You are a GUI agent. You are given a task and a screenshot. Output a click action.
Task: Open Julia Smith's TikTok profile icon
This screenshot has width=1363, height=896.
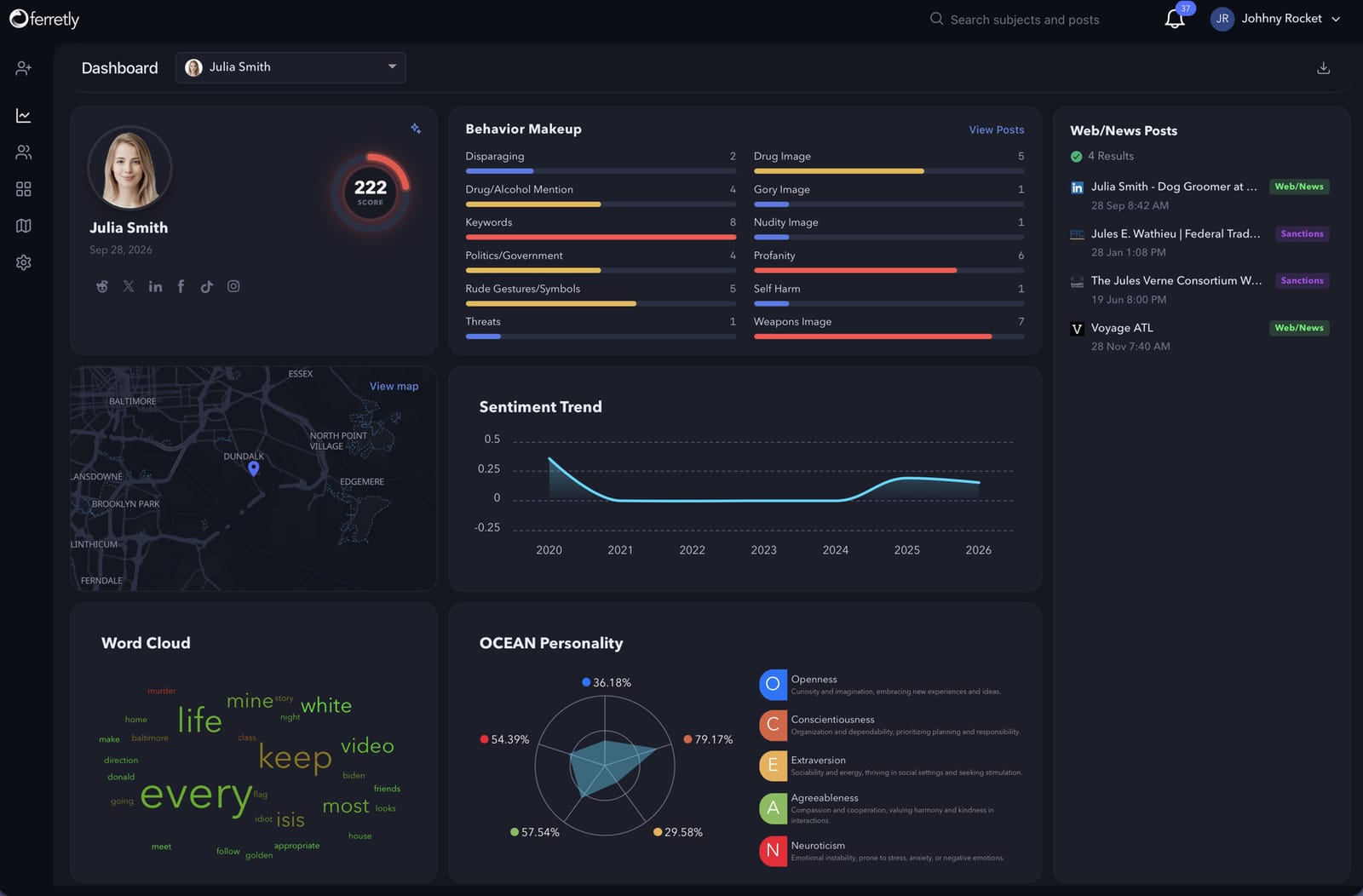point(207,286)
